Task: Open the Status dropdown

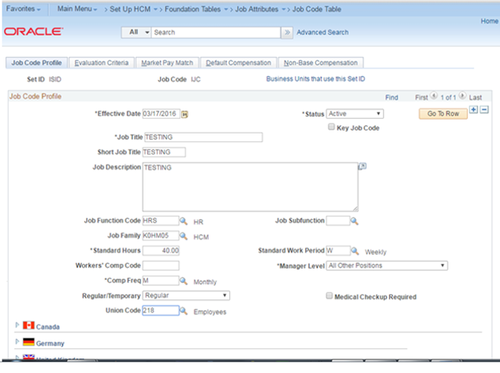Action: pos(355,114)
